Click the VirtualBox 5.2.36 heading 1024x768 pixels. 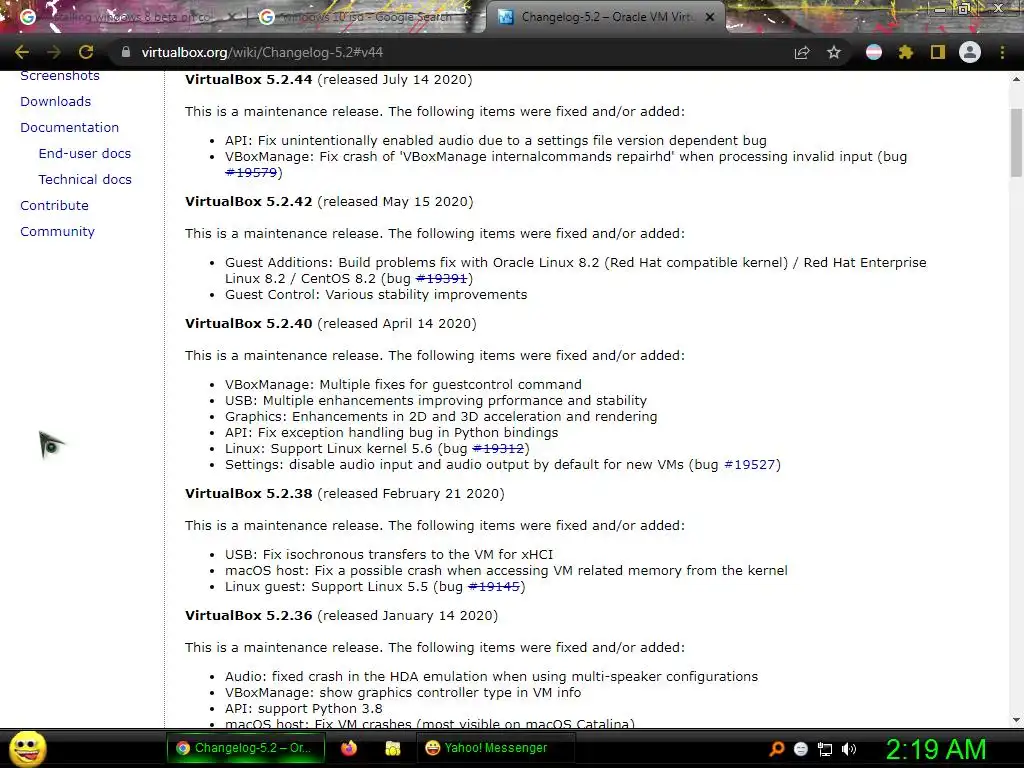tap(249, 616)
